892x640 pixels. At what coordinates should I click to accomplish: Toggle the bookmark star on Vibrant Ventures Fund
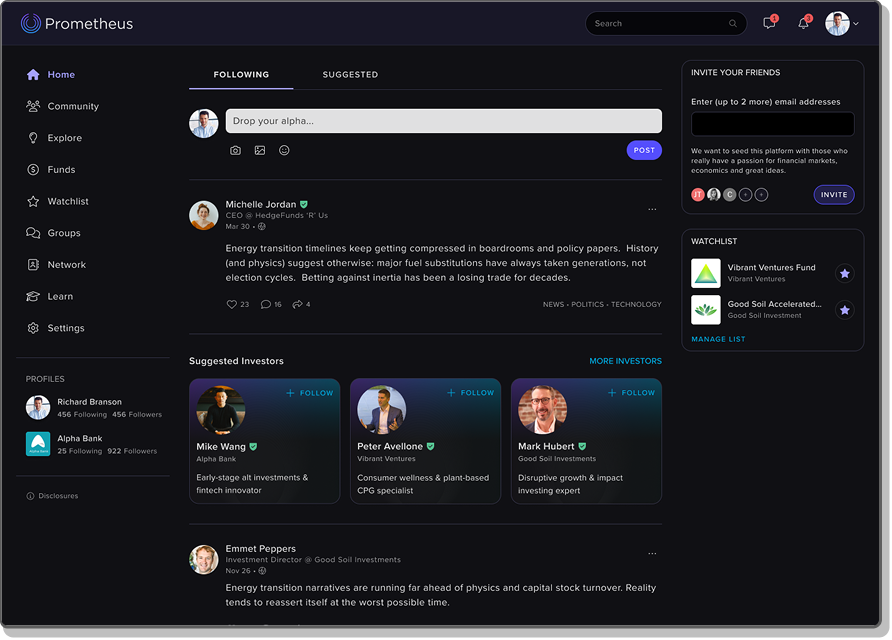(x=845, y=272)
